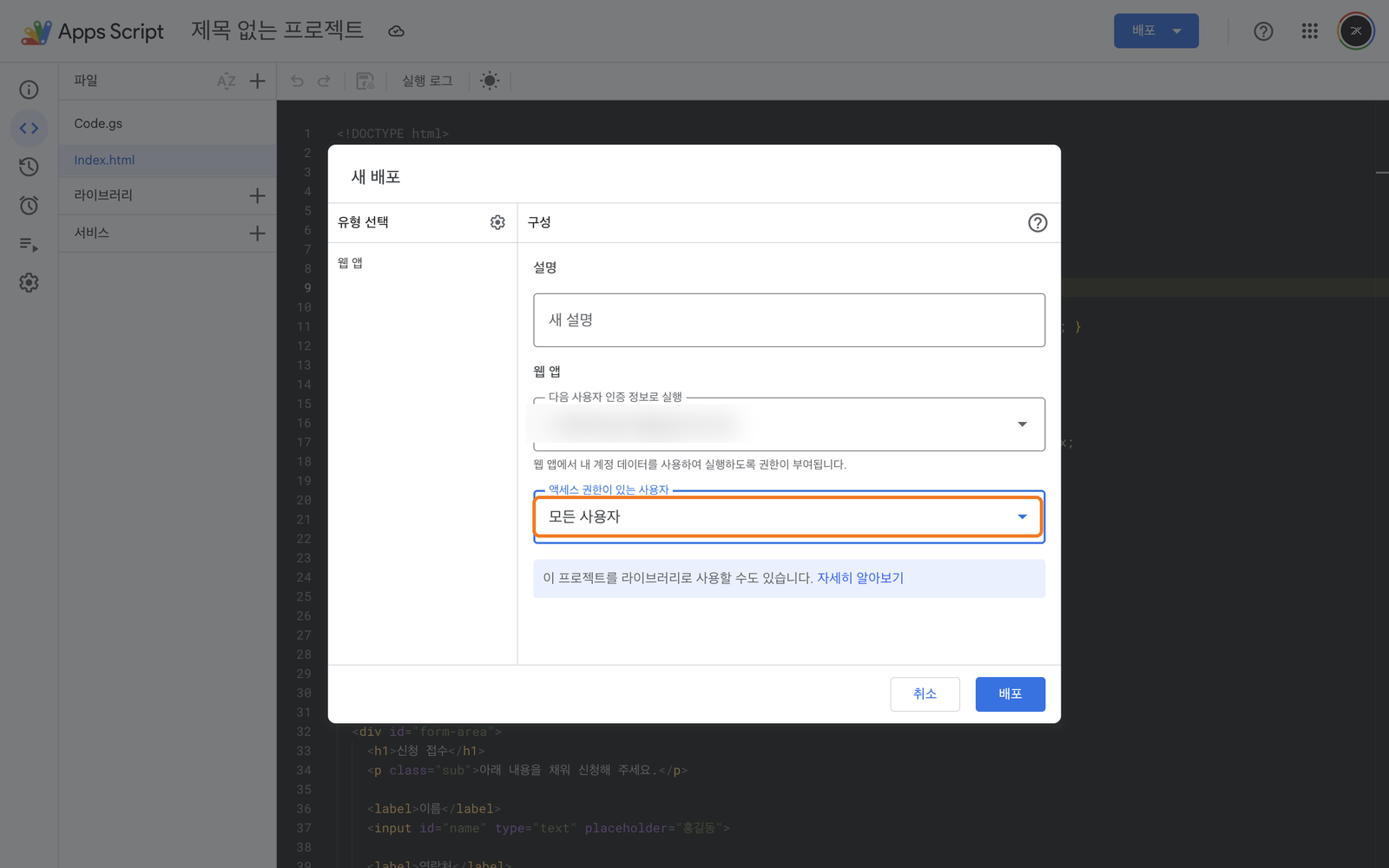This screenshot has height=868, width=1389.
Task: Open project settings gear in sidebar
Action: point(29,283)
